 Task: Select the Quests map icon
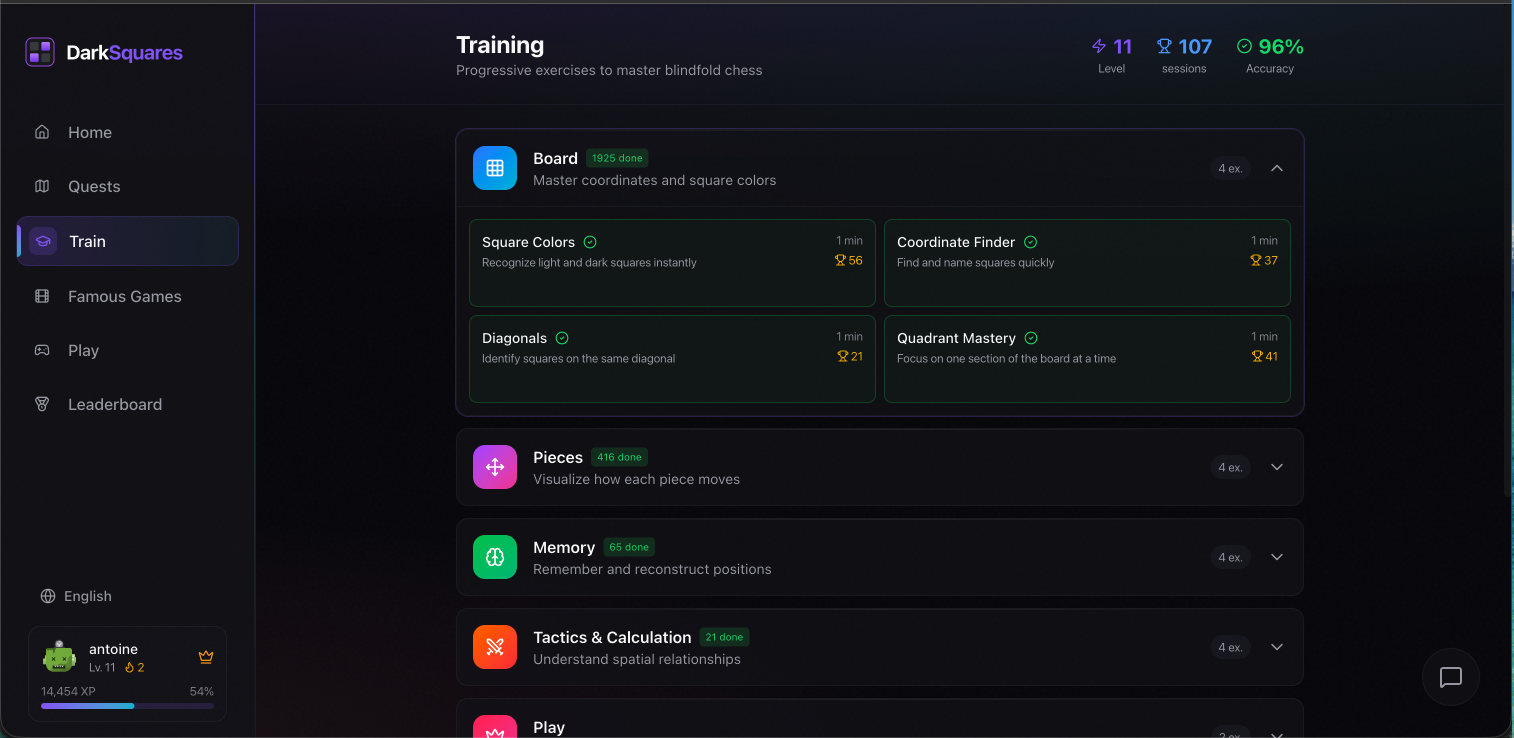pyautogui.click(x=42, y=186)
